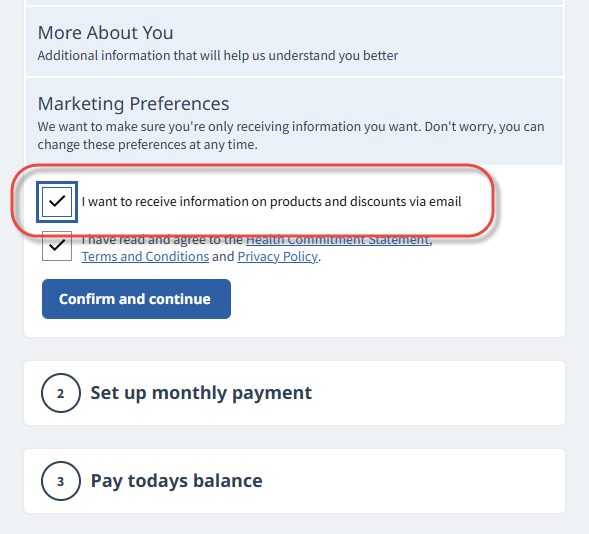Click the blank area in the todays balance card
The image size is (589, 534).
(x=413, y=481)
